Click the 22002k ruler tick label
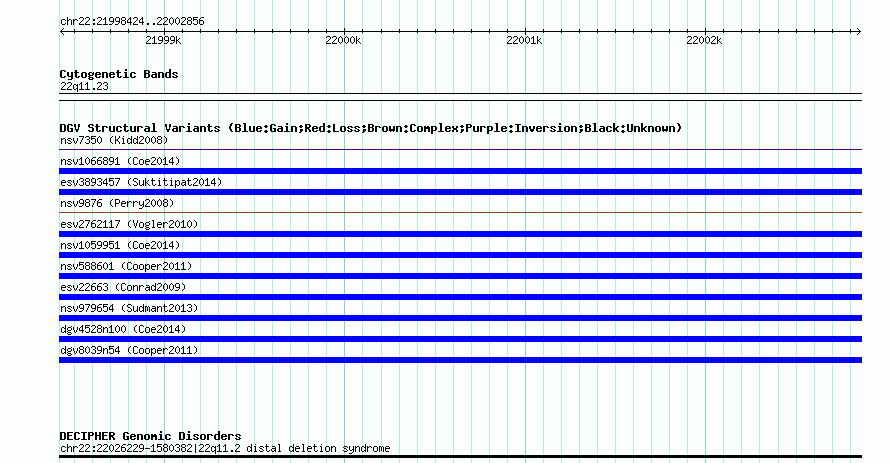Image resolution: width=890 pixels, height=463 pixels. [704, 40]
